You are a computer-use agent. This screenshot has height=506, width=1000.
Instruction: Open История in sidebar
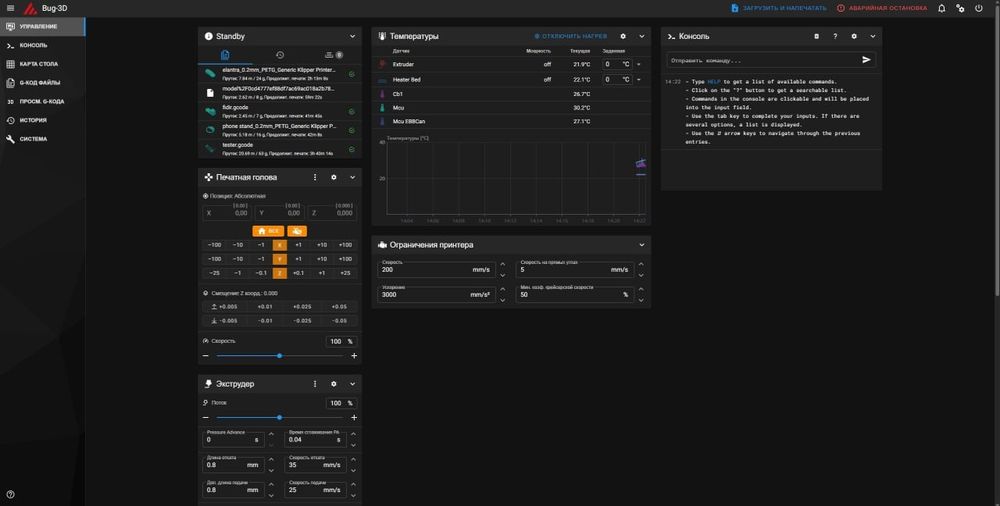(x=42, y=120)
